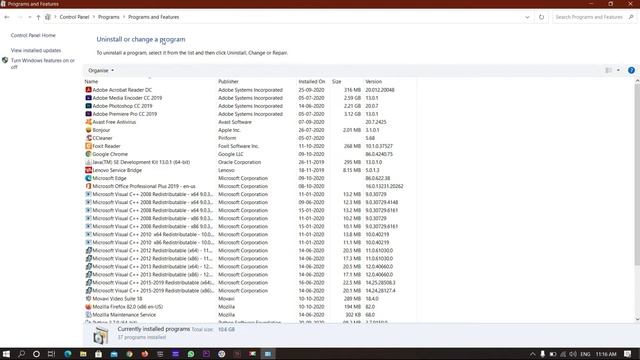
Task: Click the Microsoft Edge program list icon
Action: tap(88, 178)
